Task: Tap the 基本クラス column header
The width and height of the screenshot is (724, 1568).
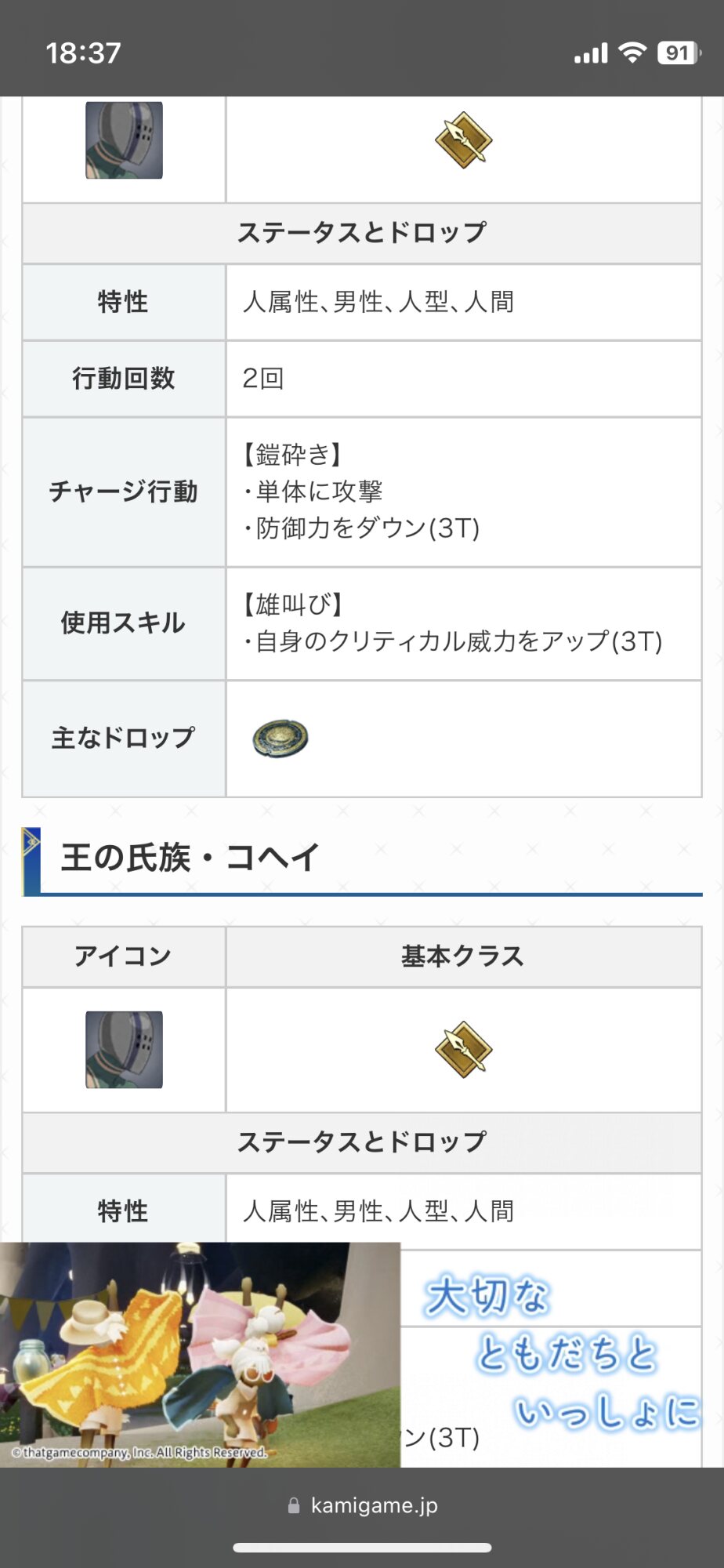Action: pyautogui.click(x=462, y=956)
